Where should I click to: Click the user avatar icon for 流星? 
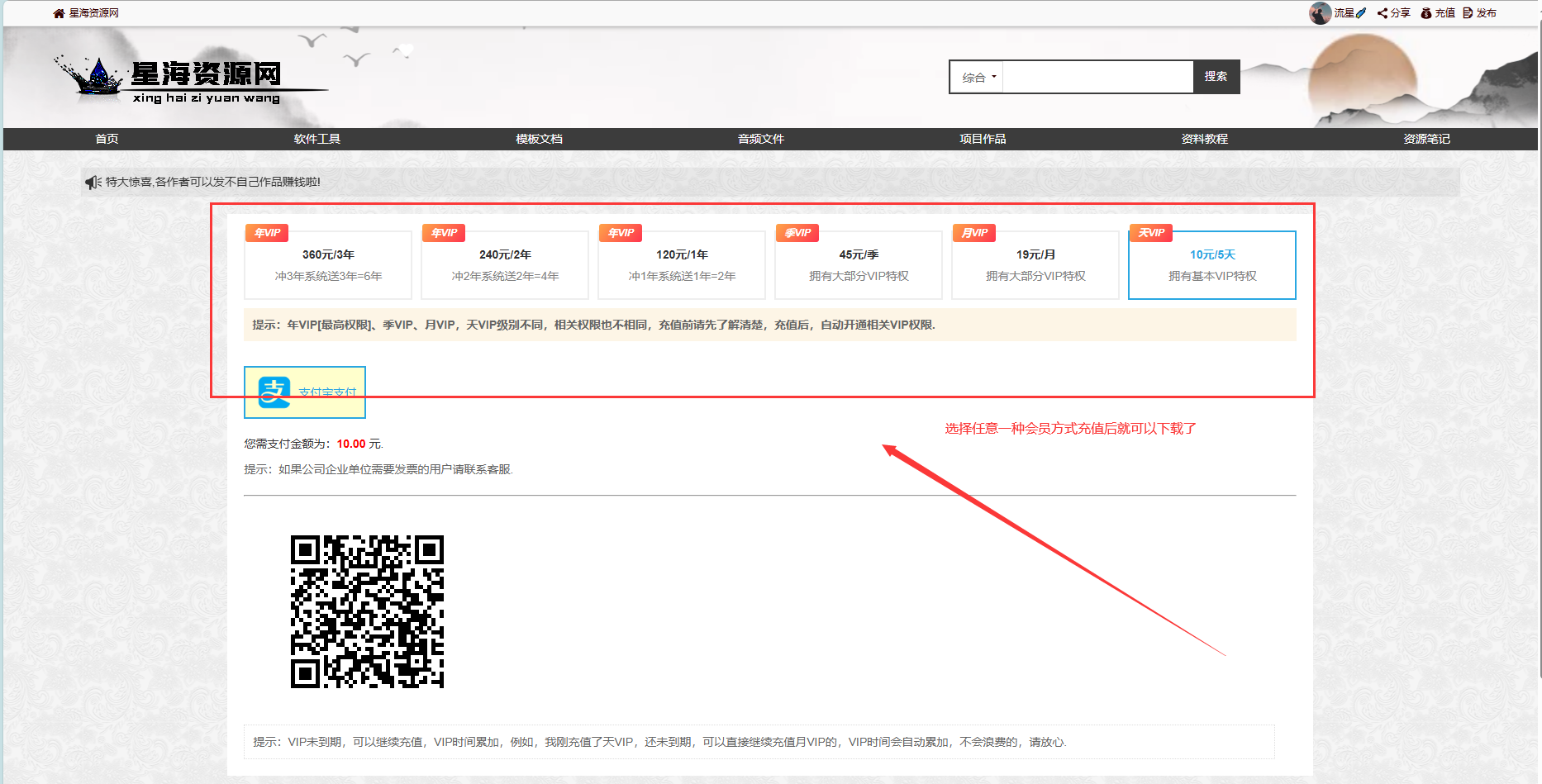coord(1320,13)
